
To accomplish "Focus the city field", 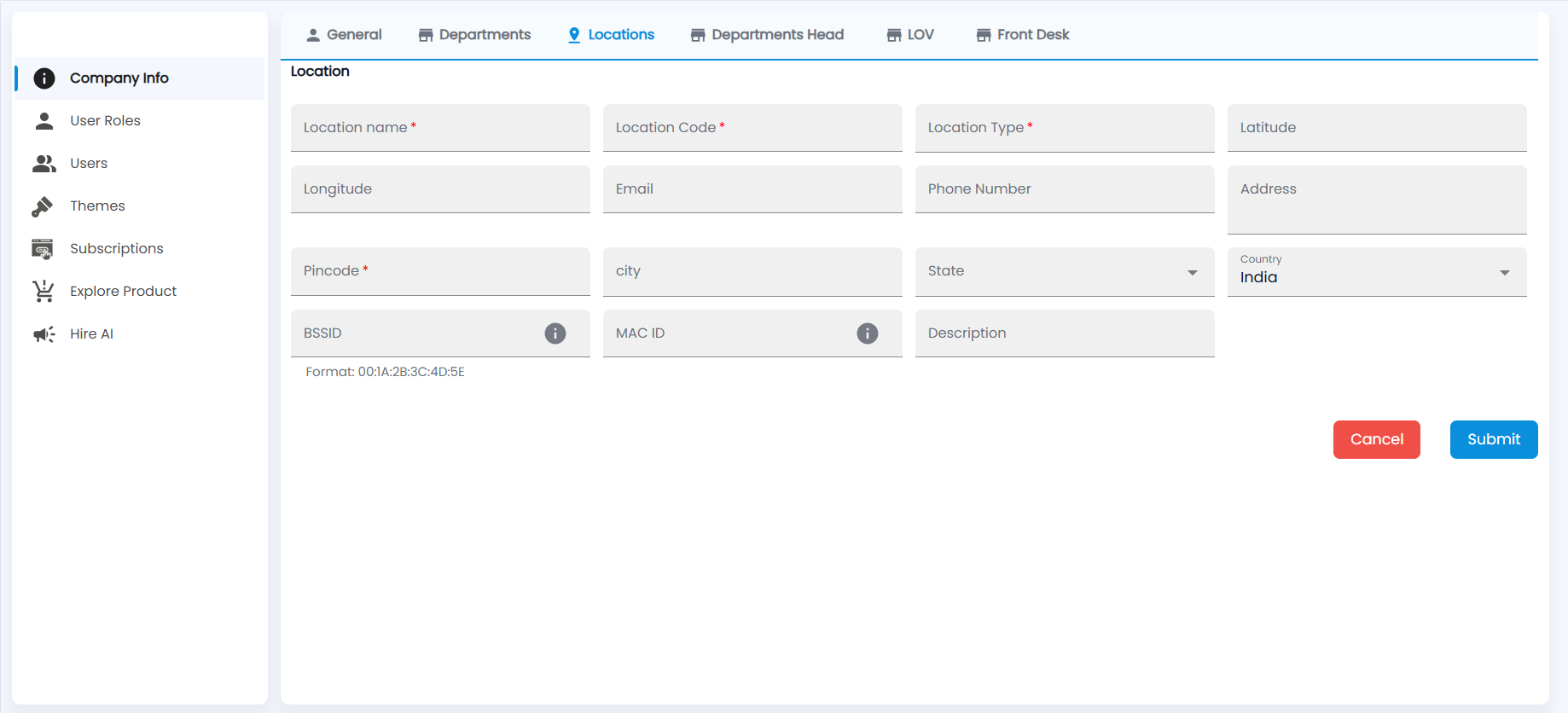I will (752, 272).
